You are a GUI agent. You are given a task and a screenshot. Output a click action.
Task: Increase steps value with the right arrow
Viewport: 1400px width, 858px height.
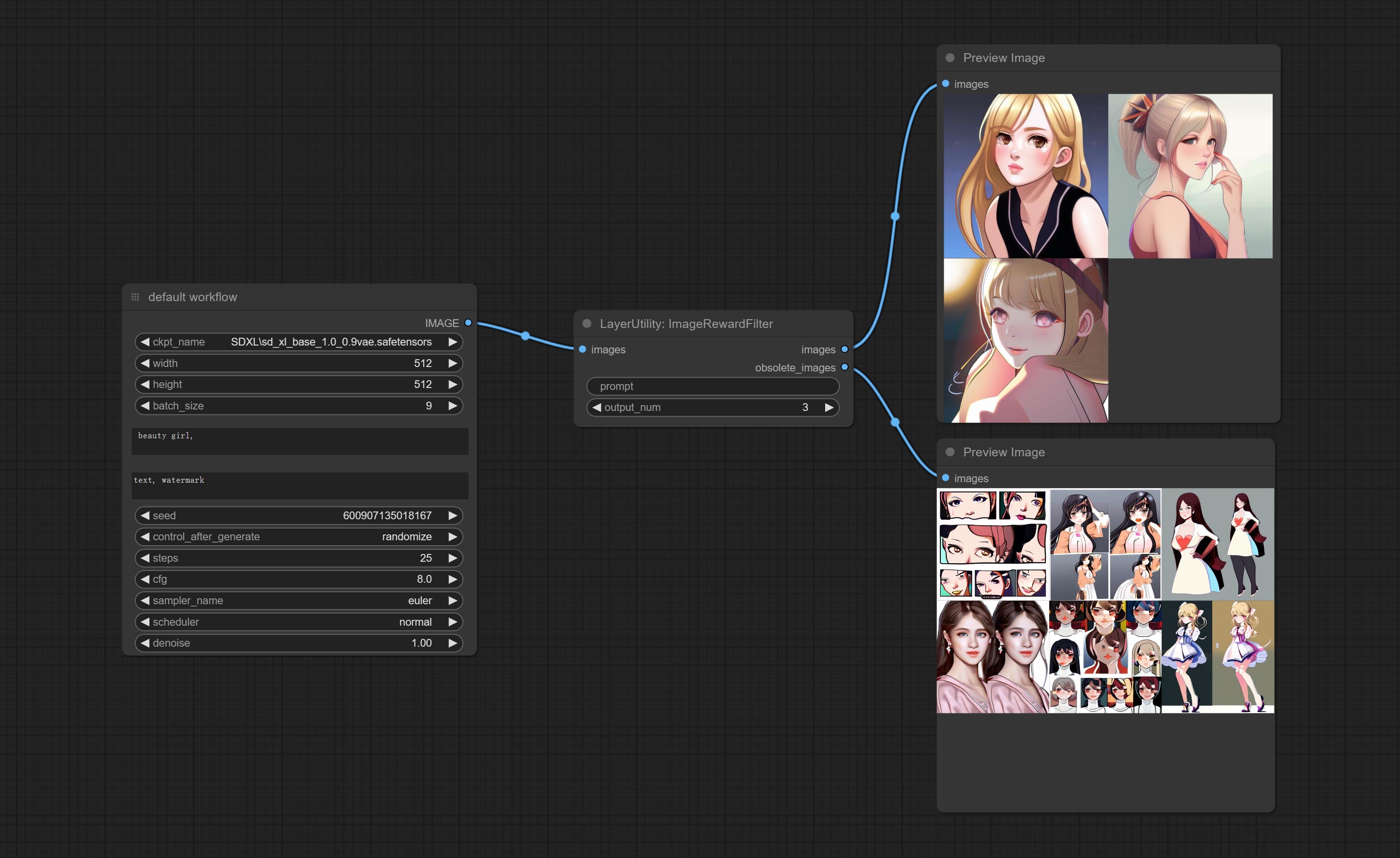[452, 558]
